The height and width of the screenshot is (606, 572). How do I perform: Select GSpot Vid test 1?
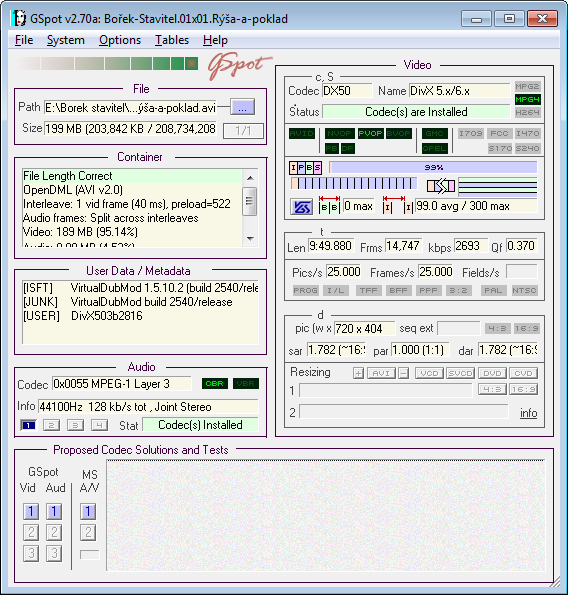31,512
